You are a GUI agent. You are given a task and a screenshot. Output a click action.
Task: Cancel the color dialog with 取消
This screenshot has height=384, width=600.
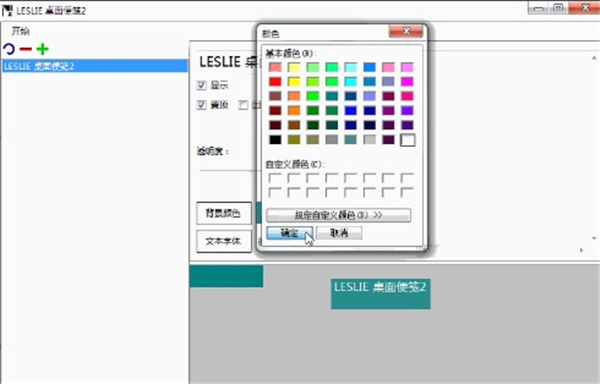coord(339,233)
